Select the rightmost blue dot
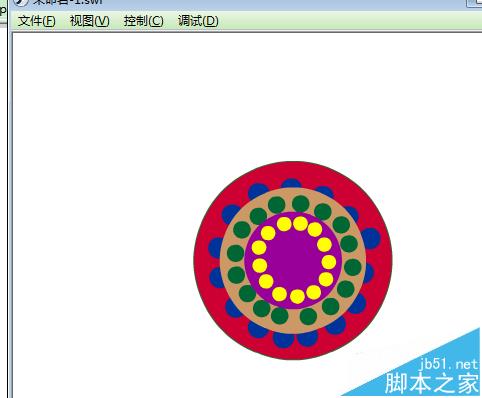482x398 pixels. 371,238
